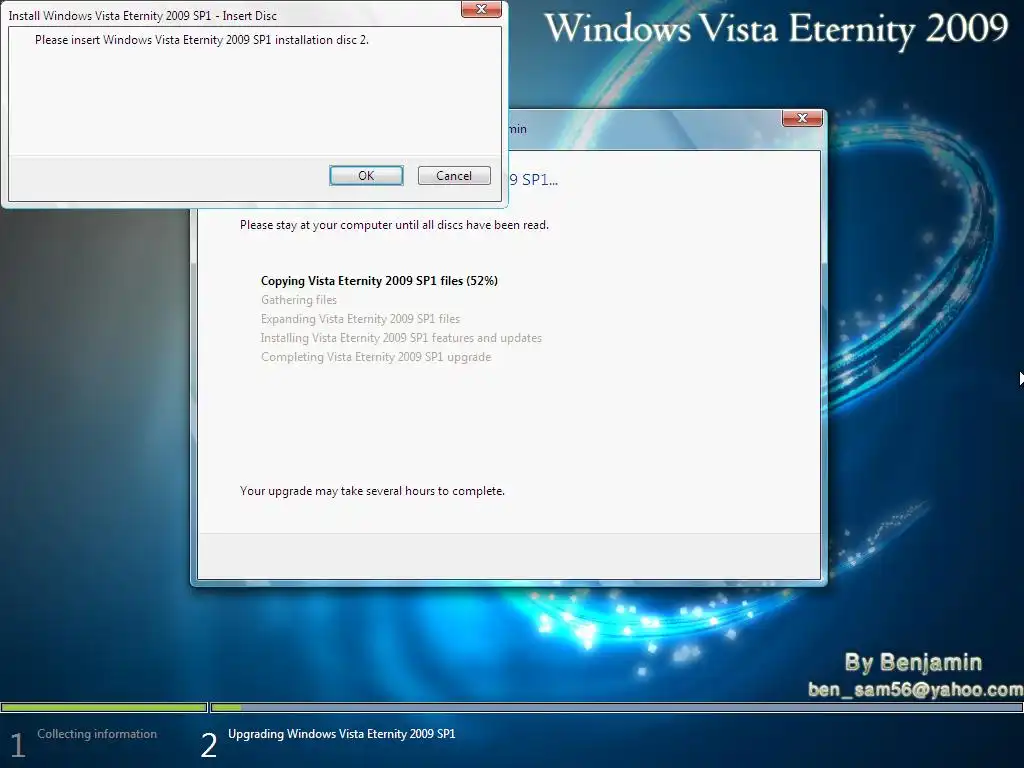Click the stage 2 upgrading progress bar
The image size is (1024, 768).
[616, 707]
